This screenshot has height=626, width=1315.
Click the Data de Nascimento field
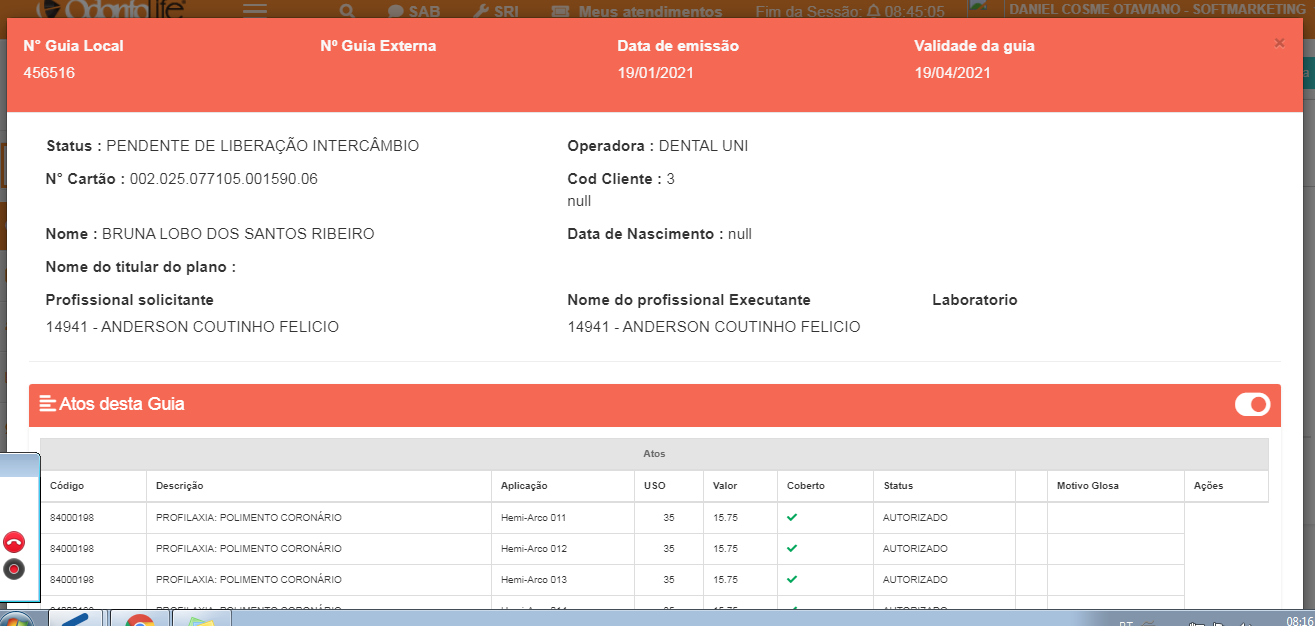[x=659, y=234]
